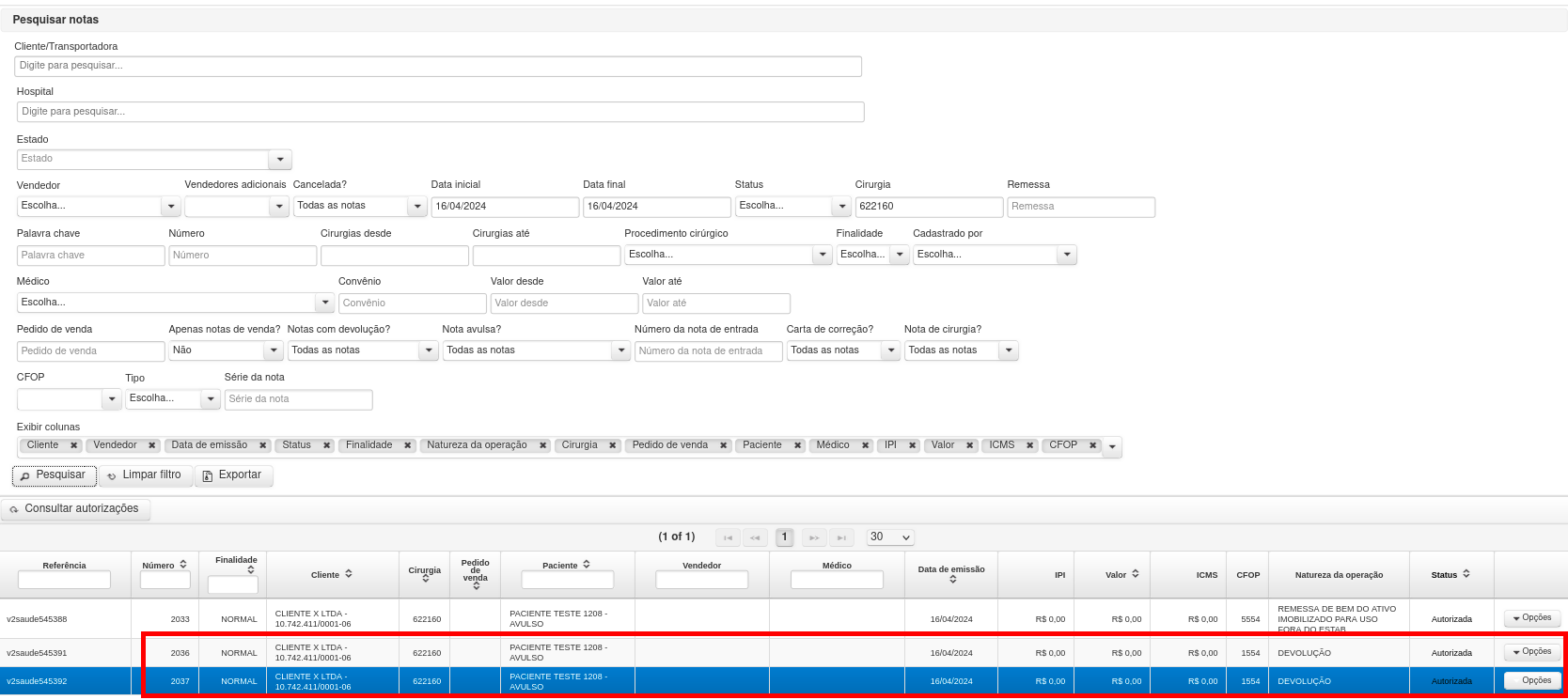The image size is (1568, 700).
Task: Remove the CFOP column tag
Action: [1093, 445]
